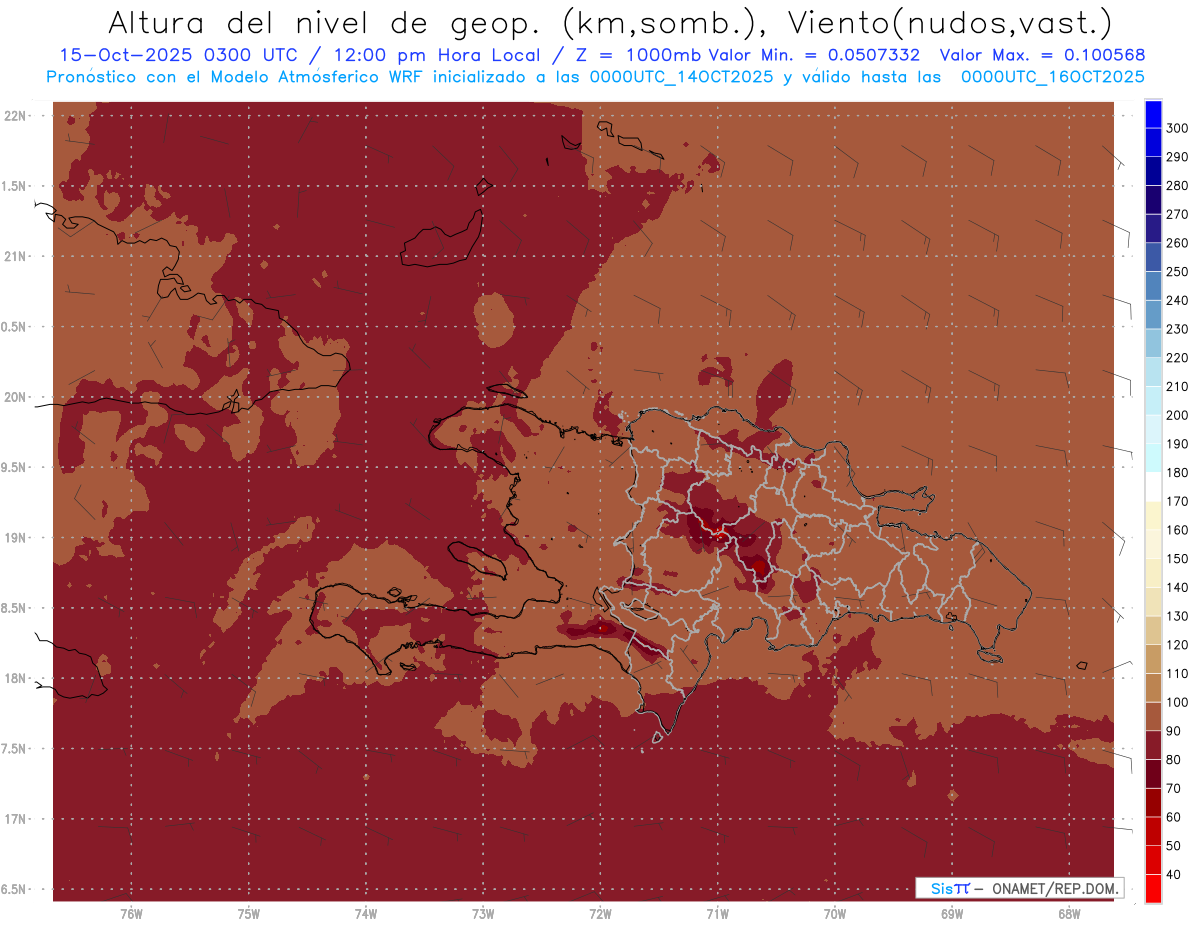Screen dimensions: 1200x927
Task: Choose the dark maroon swatch between 70 and 80
Action: click(1152, 774)
